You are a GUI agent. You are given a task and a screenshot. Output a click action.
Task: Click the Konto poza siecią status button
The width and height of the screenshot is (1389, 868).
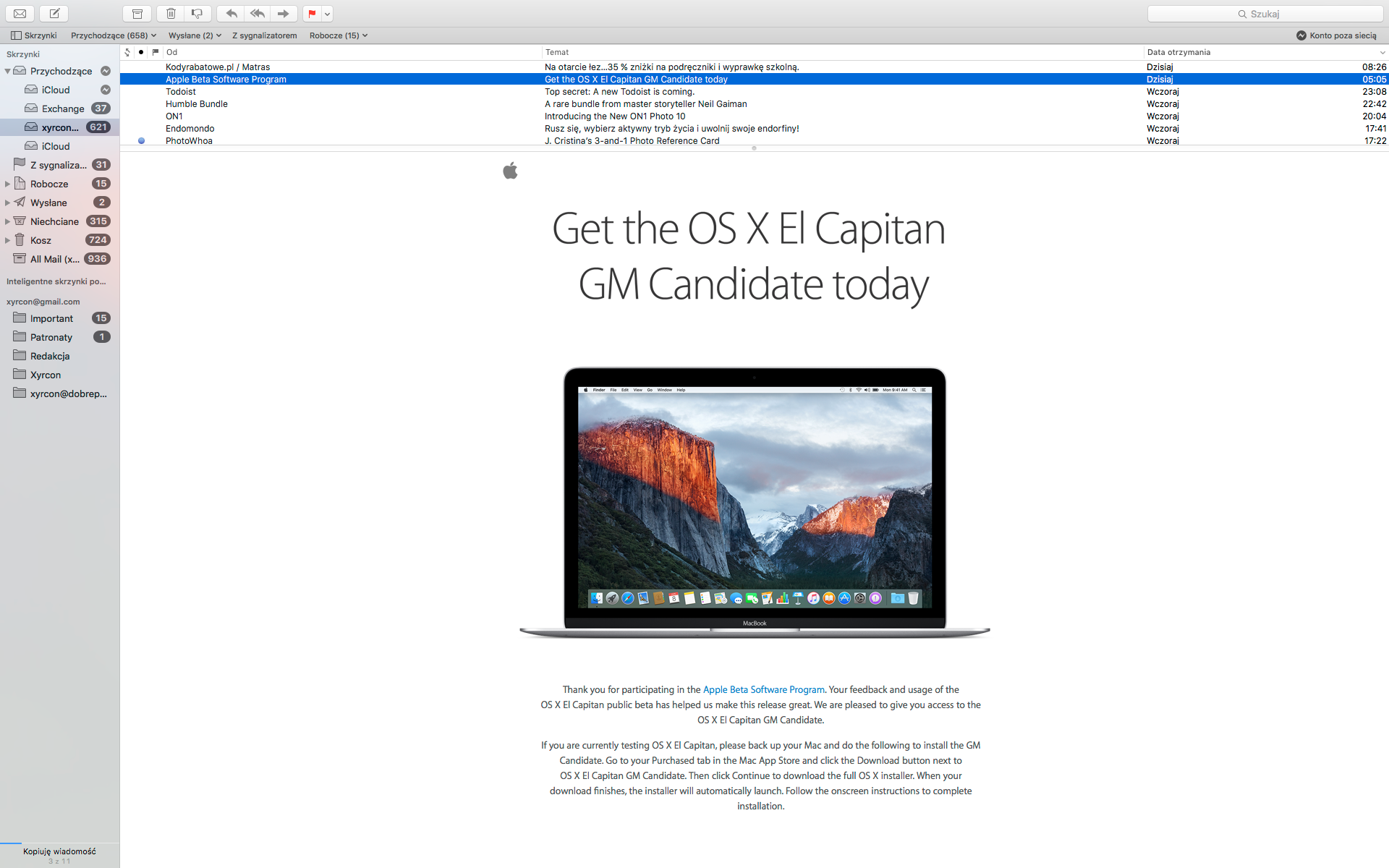click(1336, 35)
